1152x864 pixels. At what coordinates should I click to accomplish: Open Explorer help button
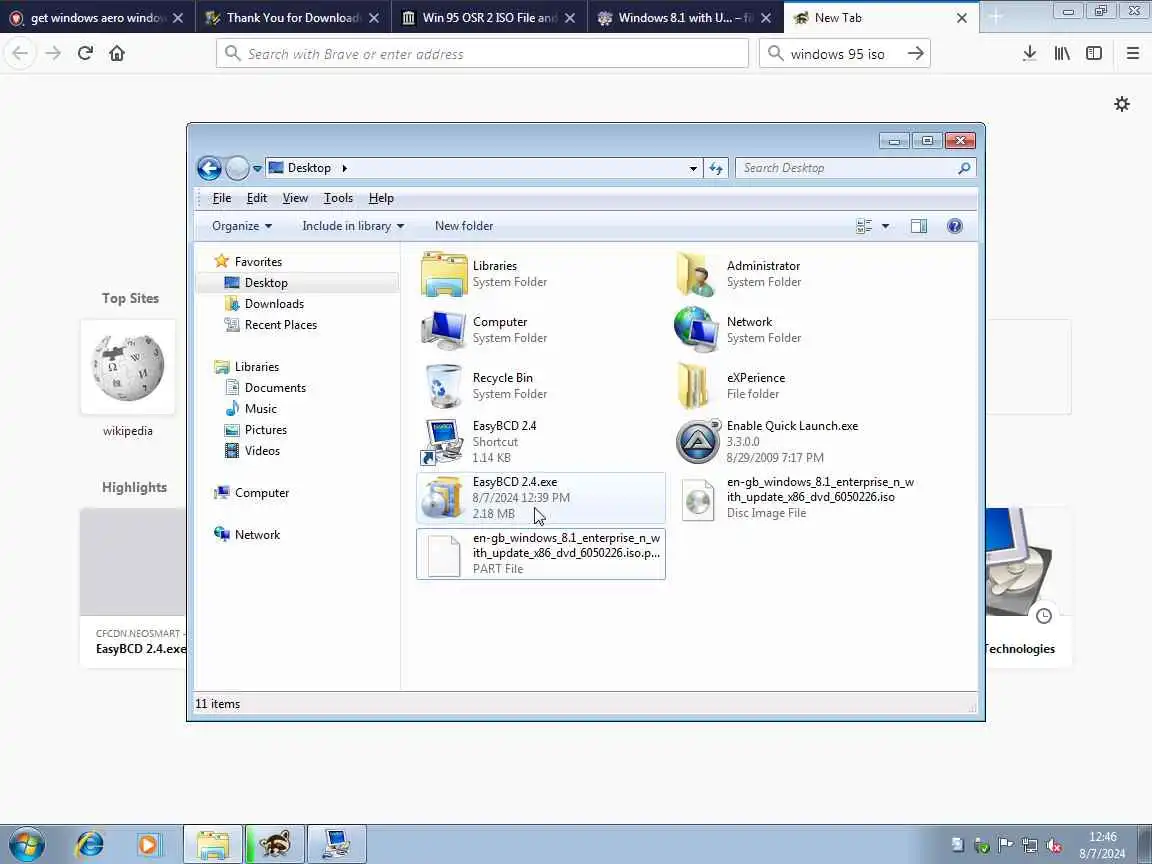[954, 226]
